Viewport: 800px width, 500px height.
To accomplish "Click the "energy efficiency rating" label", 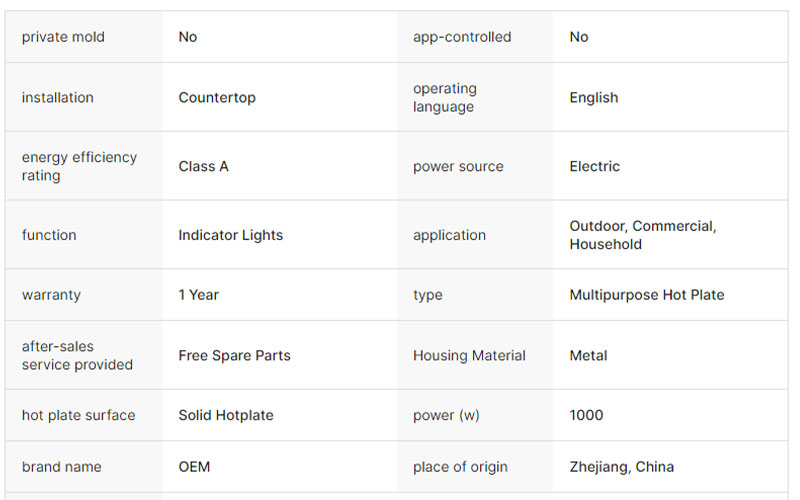I will tap(79, 166).
